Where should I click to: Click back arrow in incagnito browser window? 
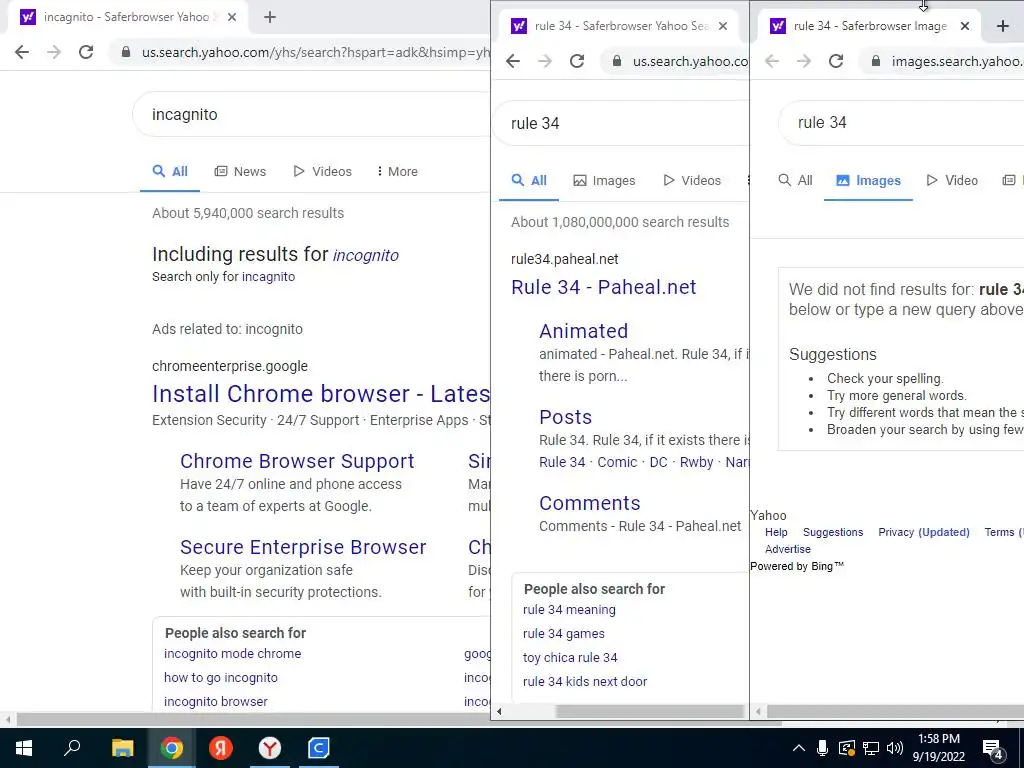22,52
